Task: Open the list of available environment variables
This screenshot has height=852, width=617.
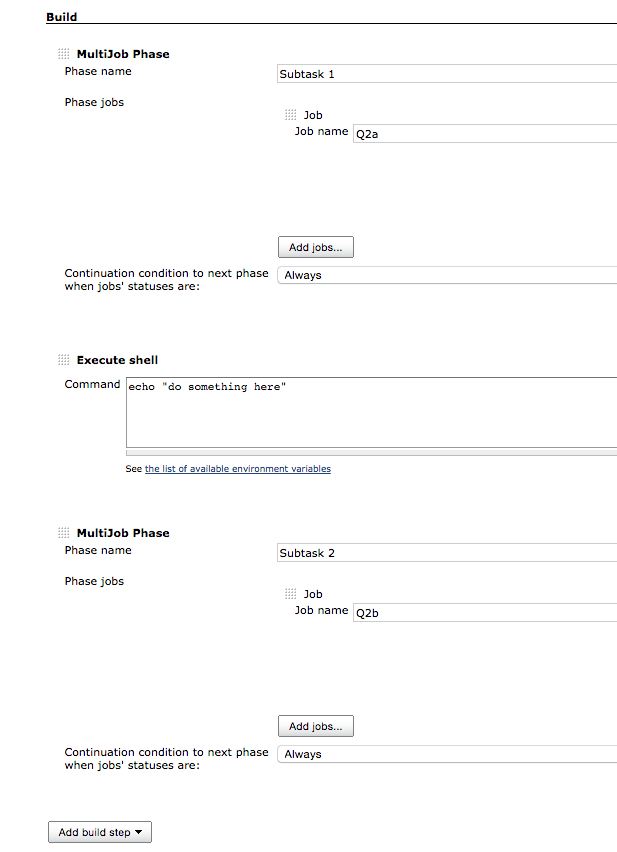Action: click(238, 469)
